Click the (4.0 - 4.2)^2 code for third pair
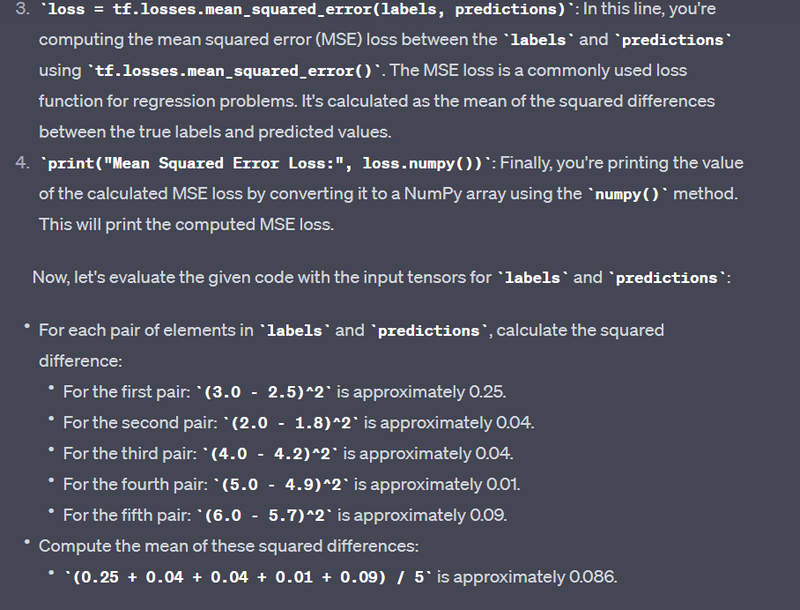Image resolution: width=800 pixels, height=610 pixels. [x=270, y=453]
